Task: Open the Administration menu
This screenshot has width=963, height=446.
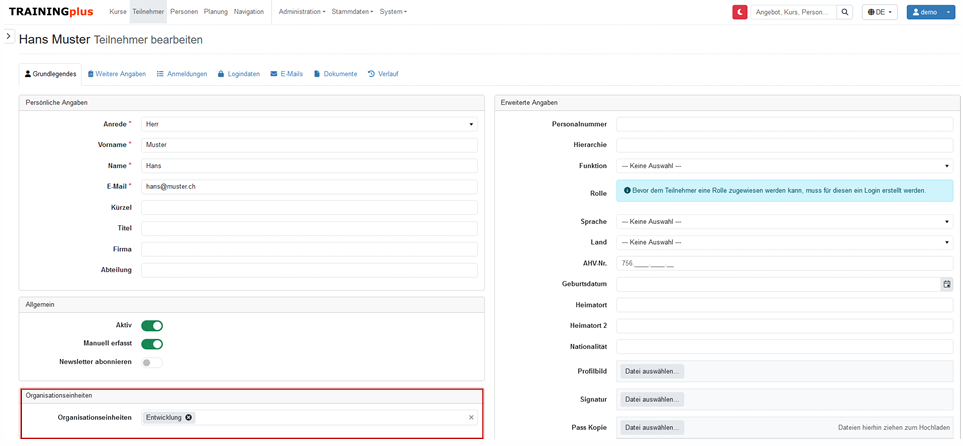Action: click(x=302, y=12)
